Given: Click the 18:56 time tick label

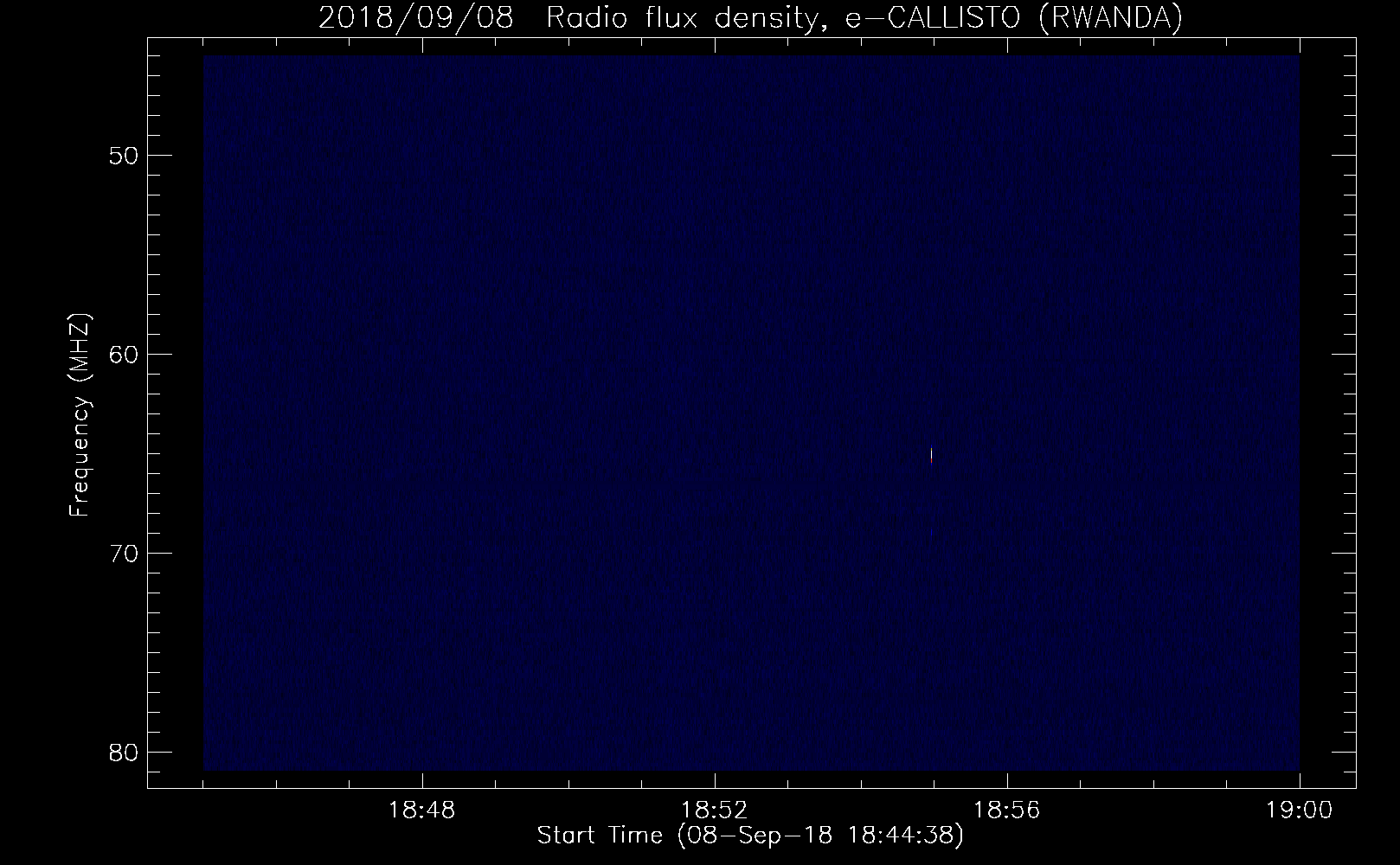Looking at the screenshot, I should pyautogui.click(x=1007, y=811).
